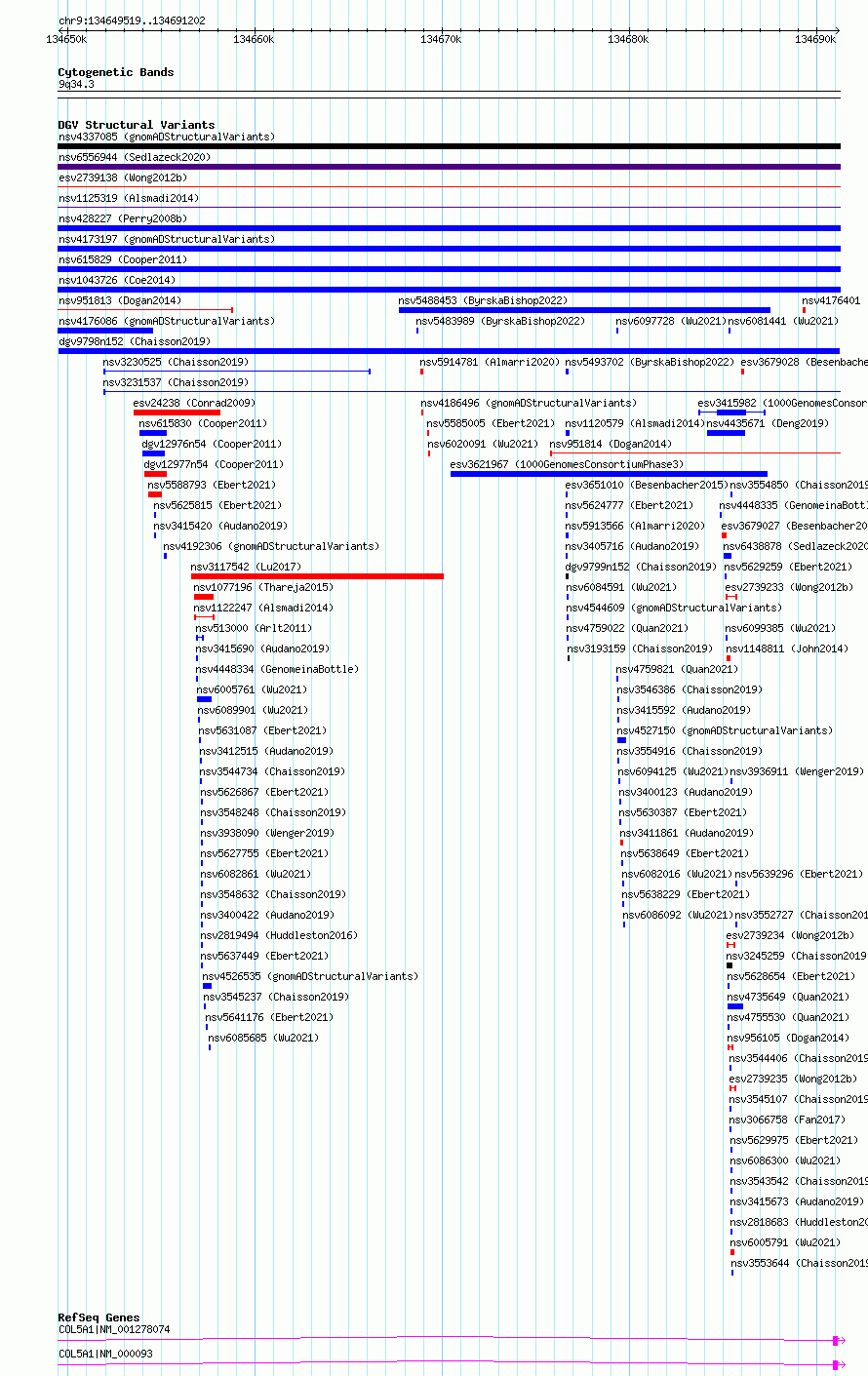This screenshot has height=1376, width=868.
Task: Click the nsv3066758 (Fan2017) label
Action: [x=787, y=1120]
